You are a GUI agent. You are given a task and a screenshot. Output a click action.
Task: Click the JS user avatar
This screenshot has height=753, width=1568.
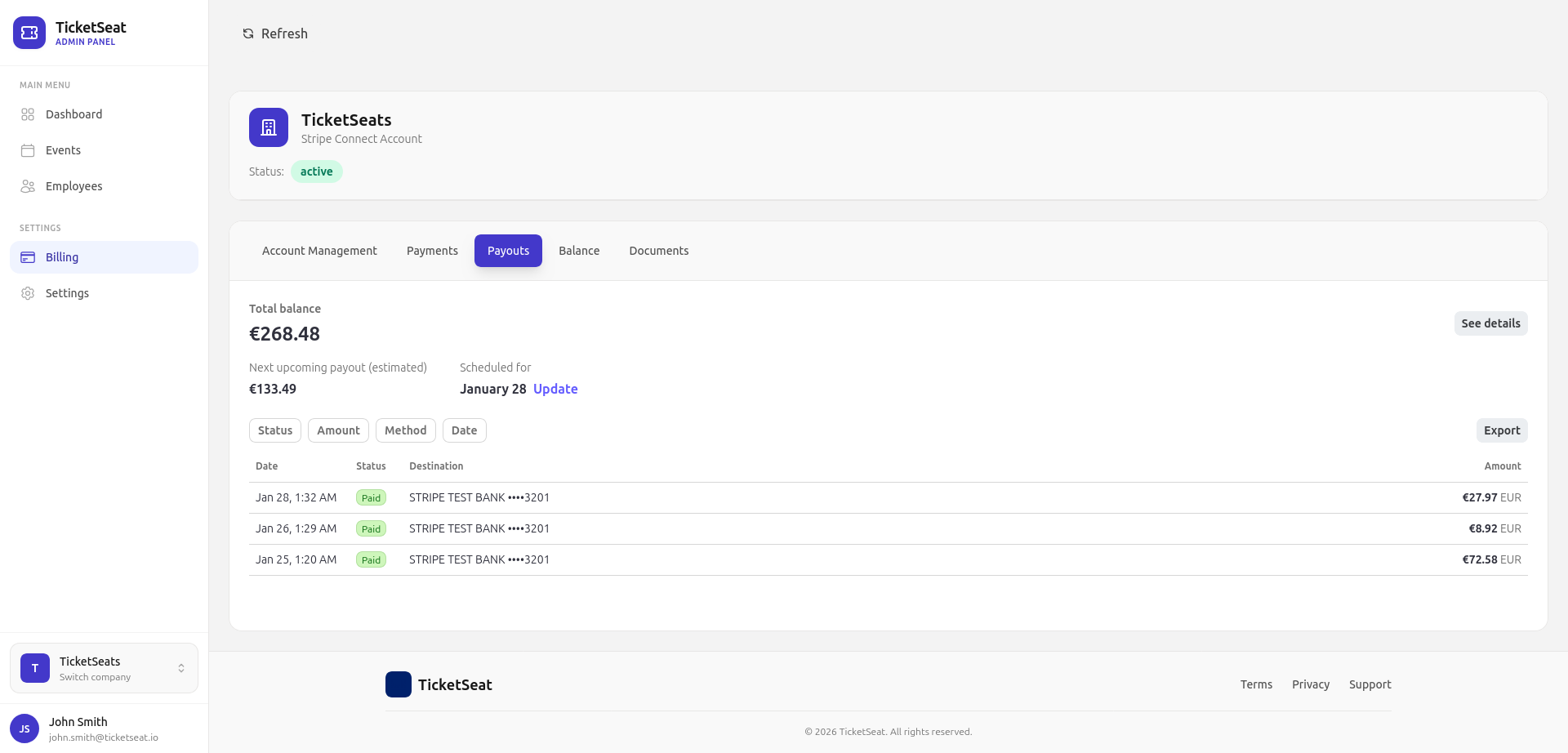click(24, 728)
